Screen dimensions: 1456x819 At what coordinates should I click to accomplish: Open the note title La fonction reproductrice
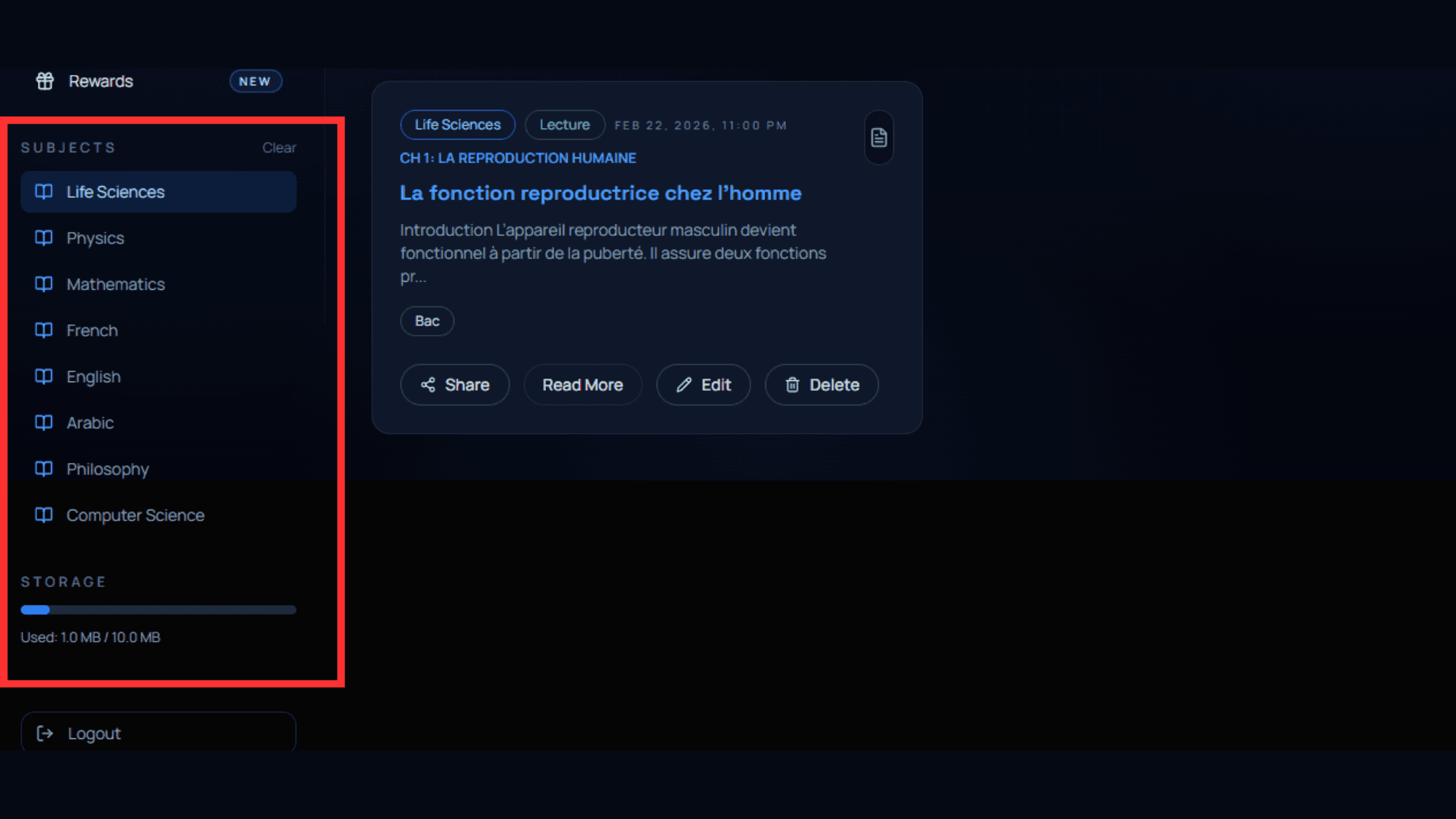coord(600,193)
